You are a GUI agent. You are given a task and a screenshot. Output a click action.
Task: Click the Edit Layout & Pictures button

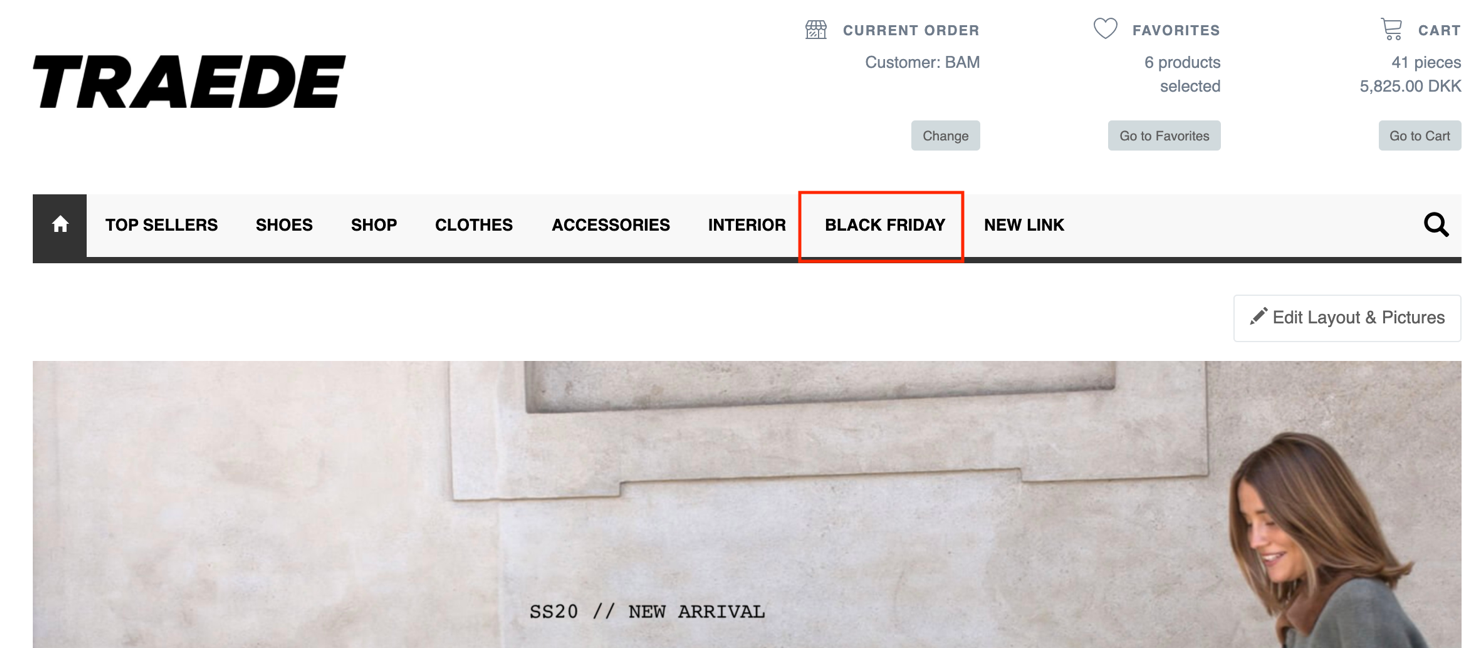(1347, 318)
